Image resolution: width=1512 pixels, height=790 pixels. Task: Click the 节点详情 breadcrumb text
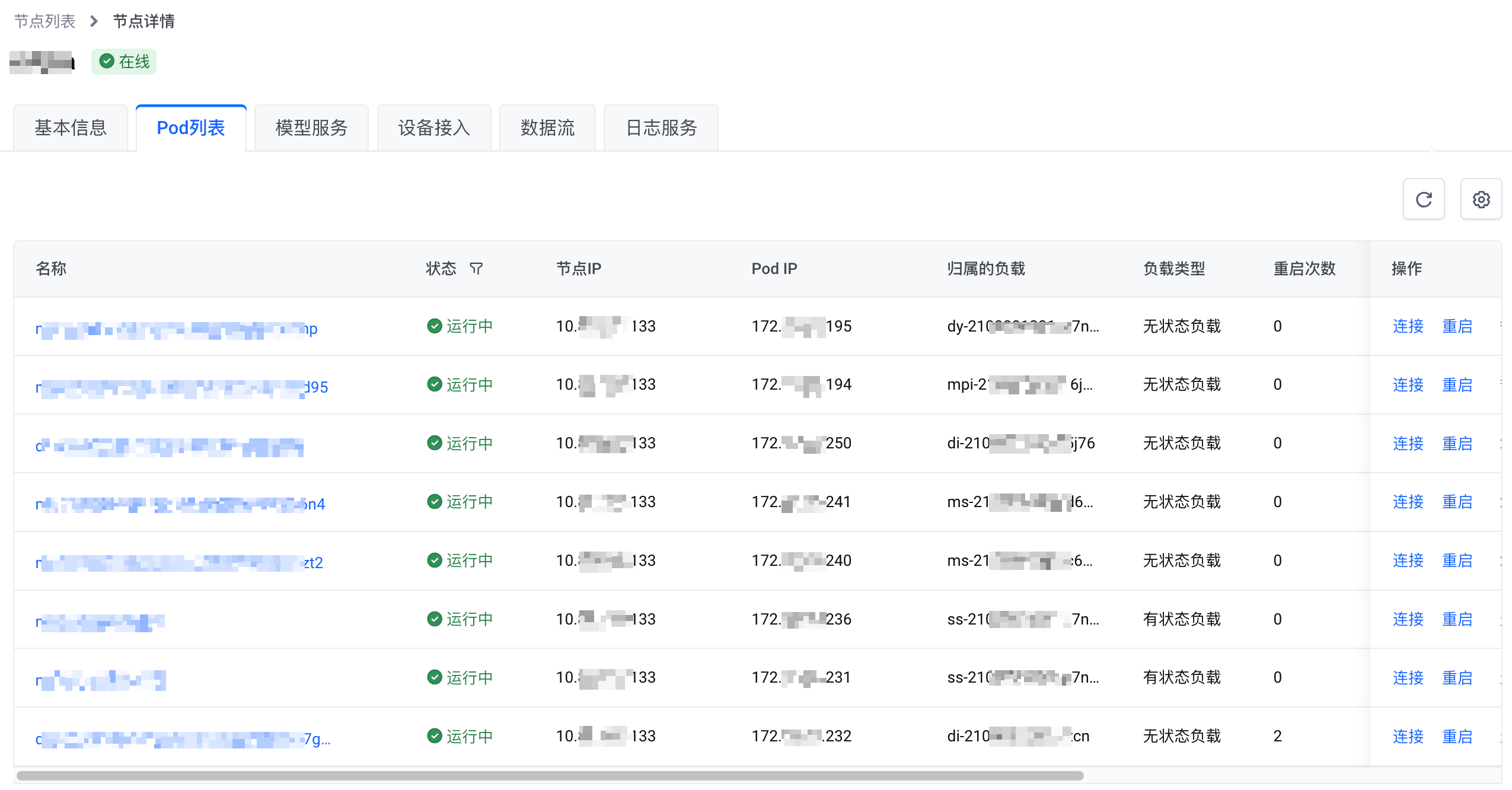point(143,21)
